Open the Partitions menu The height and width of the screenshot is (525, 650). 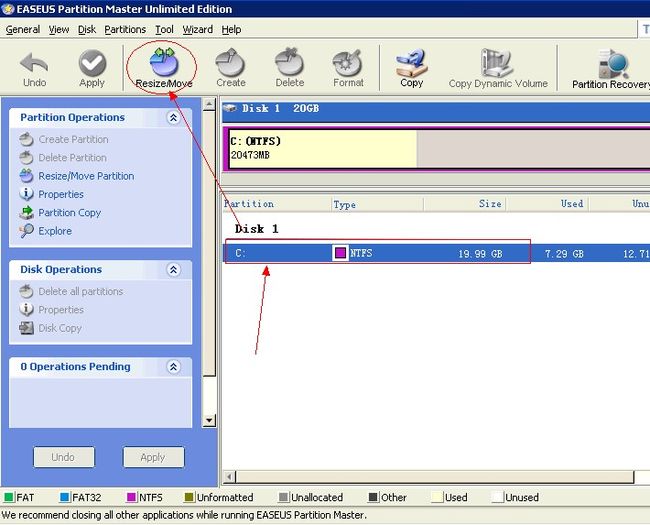click(125, 29)
